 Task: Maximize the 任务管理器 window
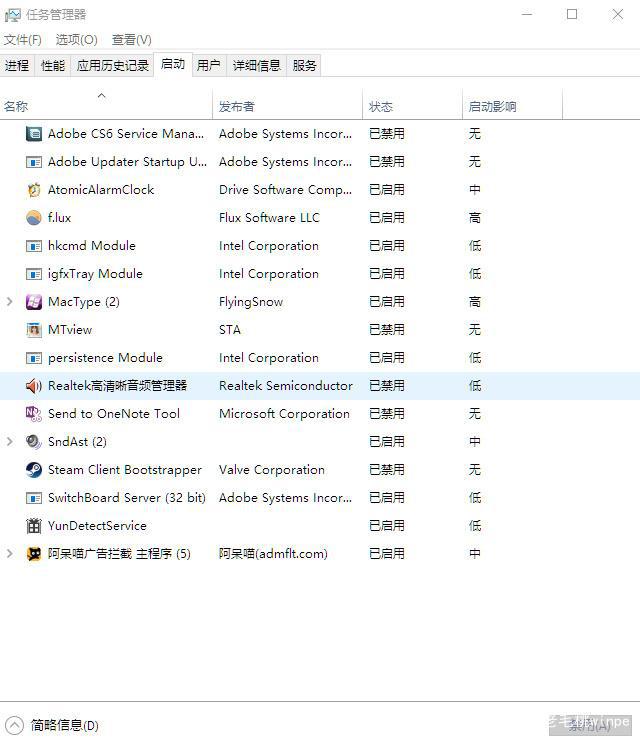(572, 15)
